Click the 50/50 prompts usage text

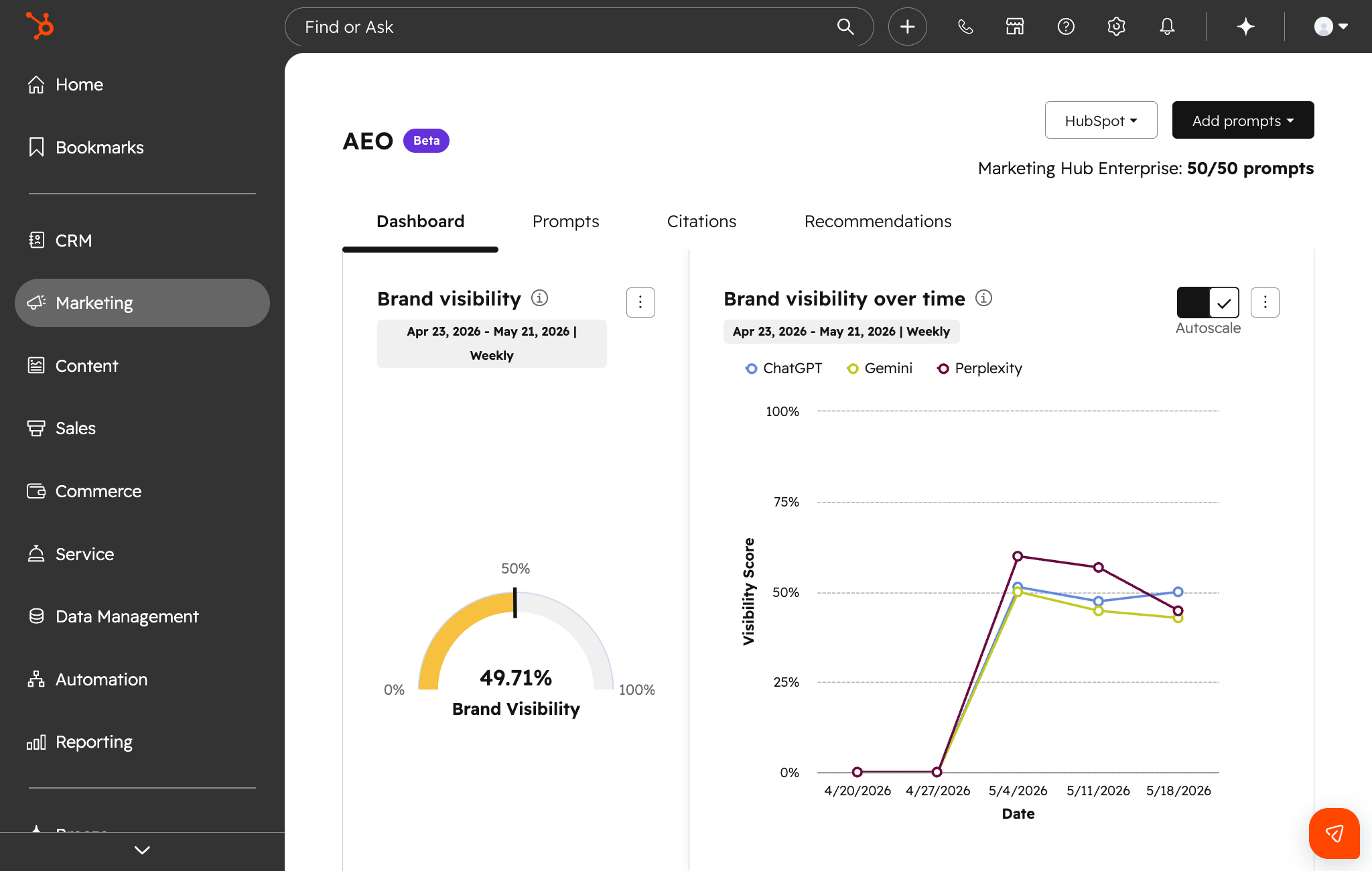[1250, 169]
